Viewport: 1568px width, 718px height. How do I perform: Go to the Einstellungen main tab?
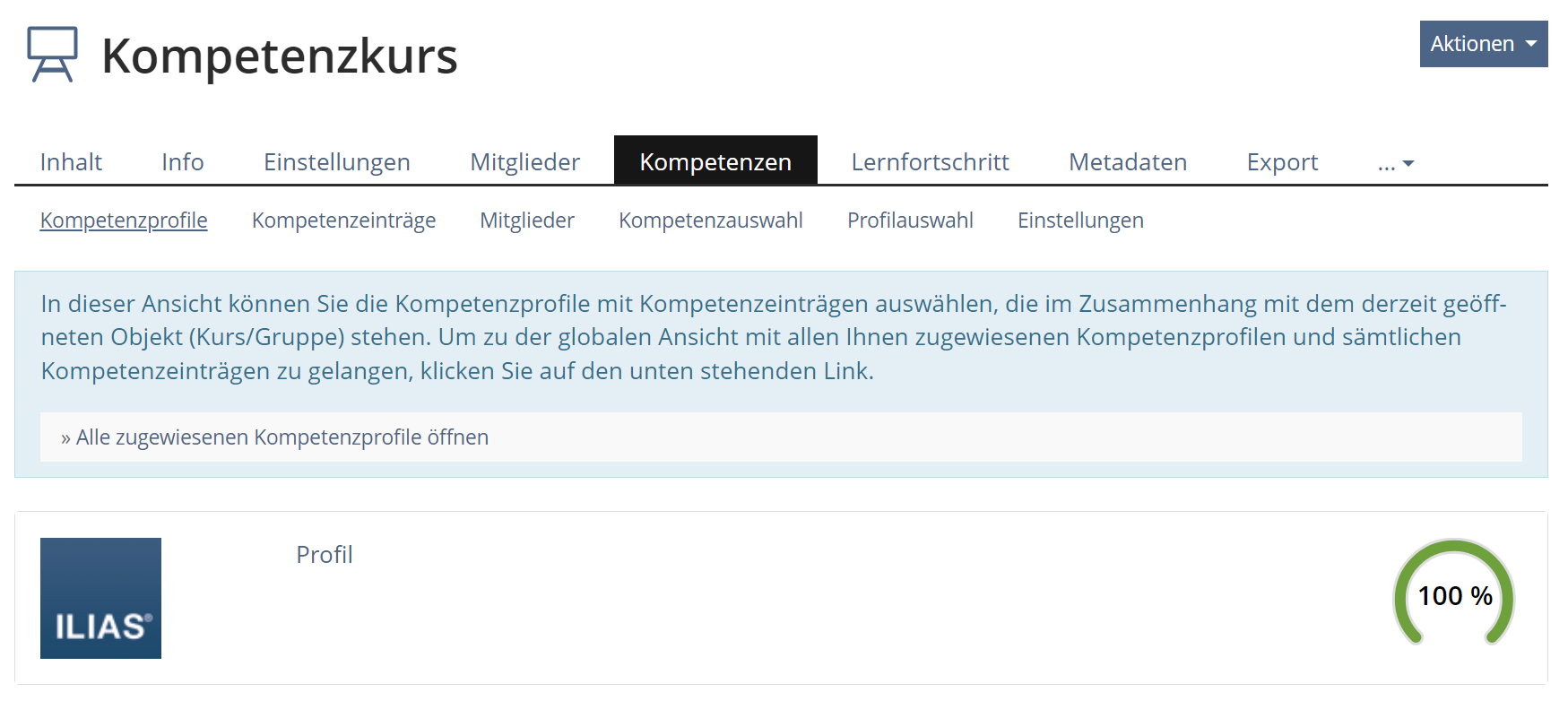click(x=336, y=162)
